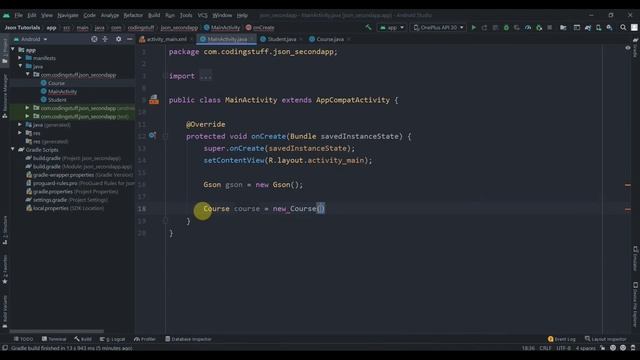This screenshot has width=640, height=360.
Task: Click the onCreate breadcrumb in navigation bar
Action: (x=260, y=27)
